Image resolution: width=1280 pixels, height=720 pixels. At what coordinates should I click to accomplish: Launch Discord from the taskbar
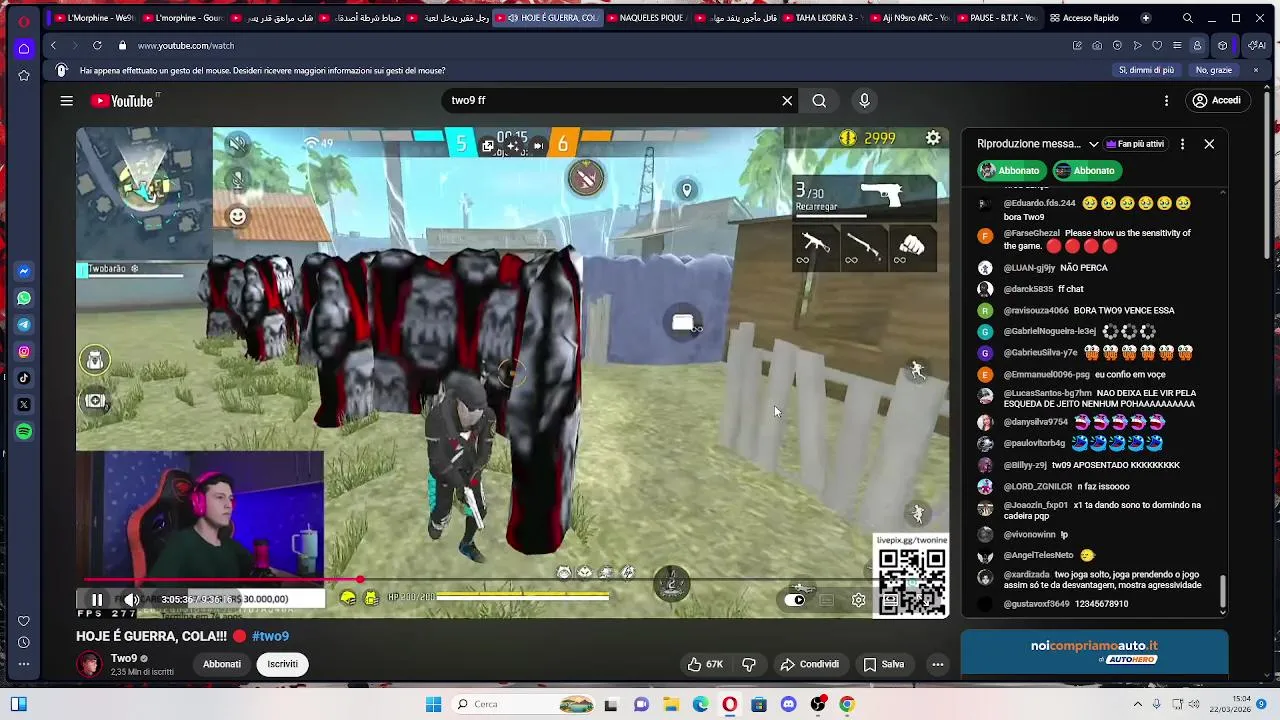tap(789, 704)
